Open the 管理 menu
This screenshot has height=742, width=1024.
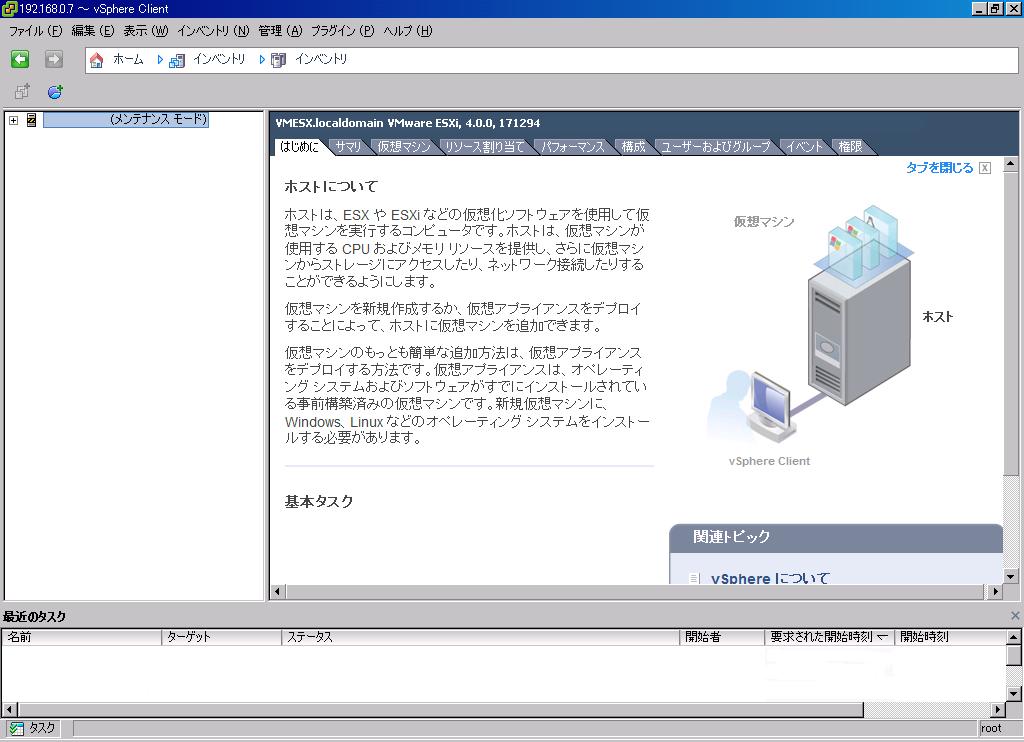[280, 31]
